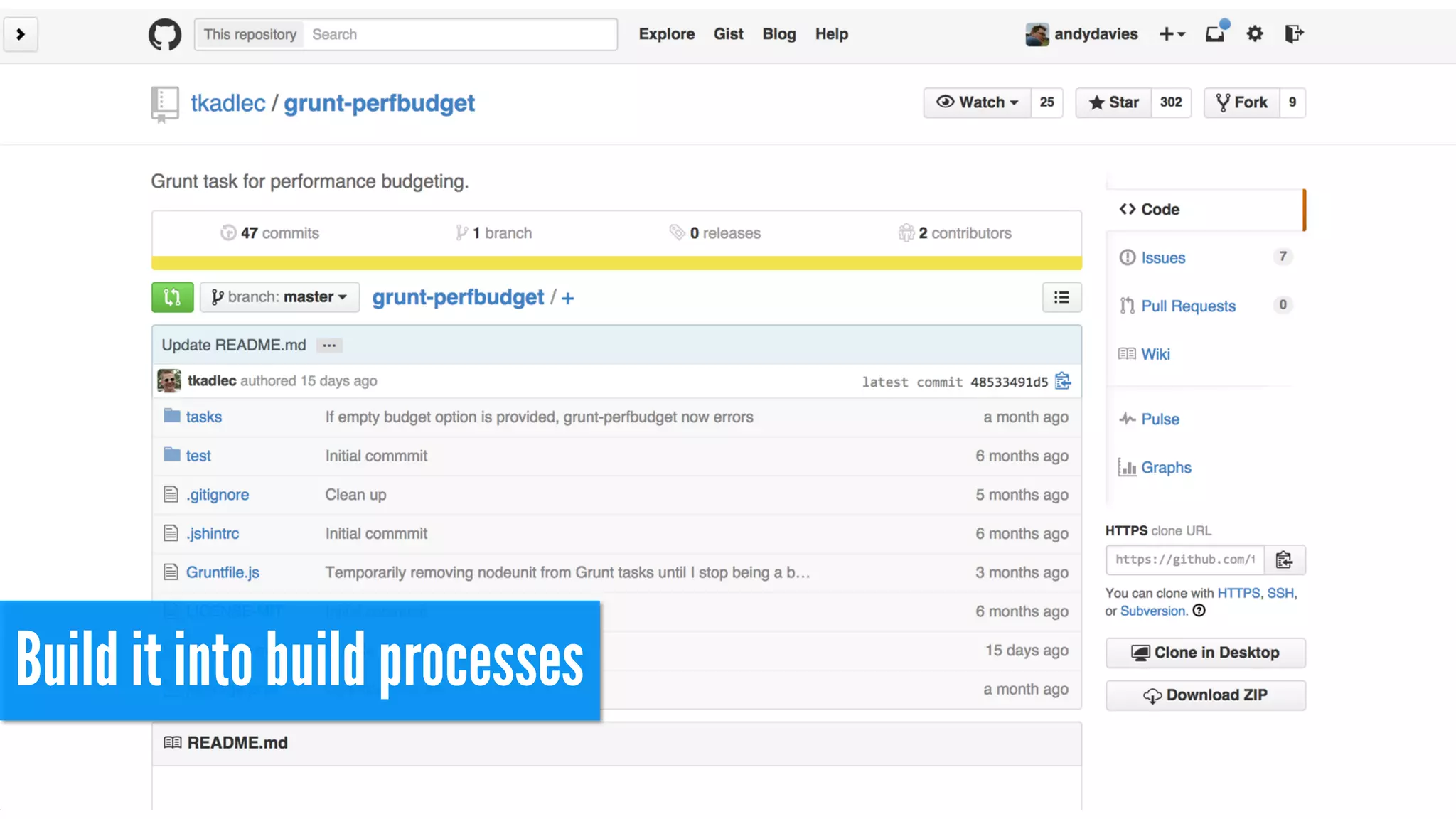Focus the repository search field
The height and width of the screenshot is (819, 1456).
[462, 34]
